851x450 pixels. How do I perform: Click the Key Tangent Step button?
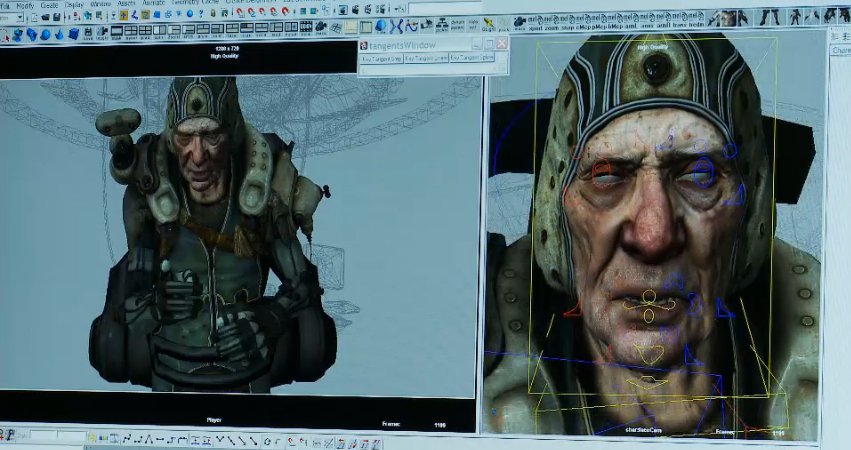tap(381, 58)
